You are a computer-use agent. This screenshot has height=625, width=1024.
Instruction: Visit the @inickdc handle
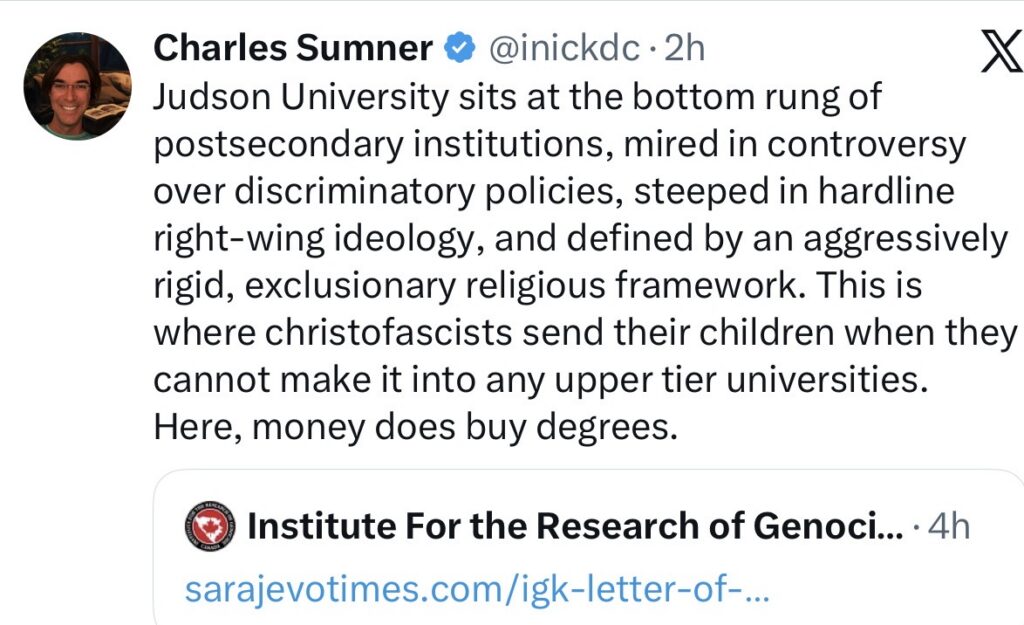pos(561,47)
